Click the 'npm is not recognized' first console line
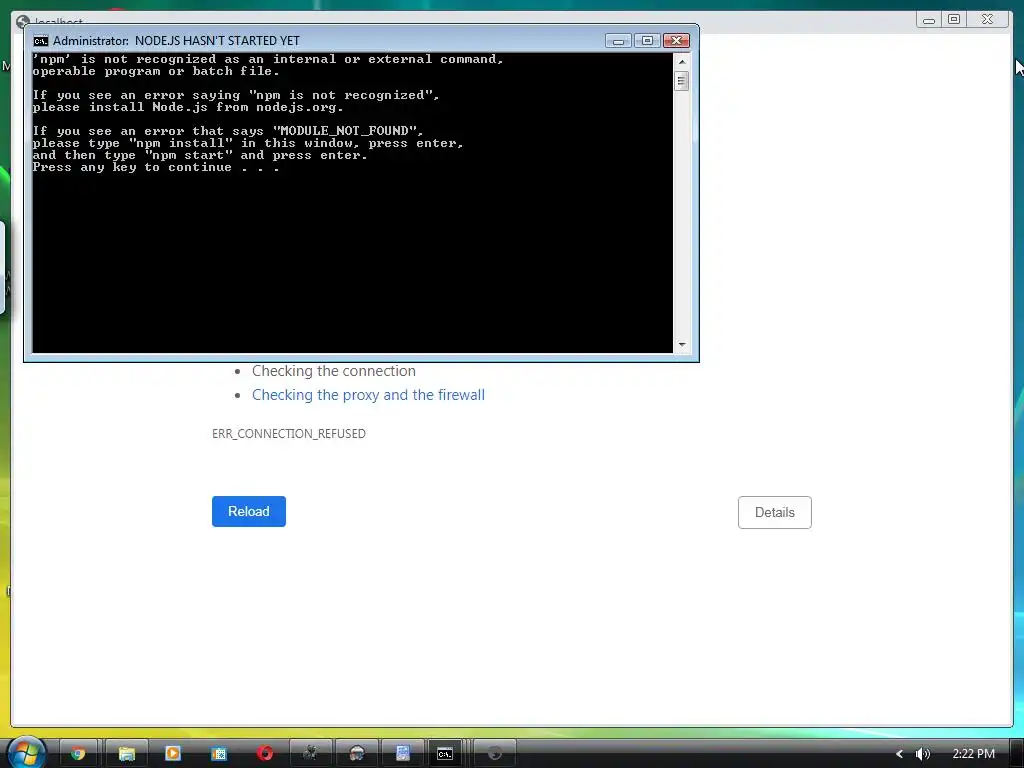Screen dimensions: 1024x768 click(268, 59)
